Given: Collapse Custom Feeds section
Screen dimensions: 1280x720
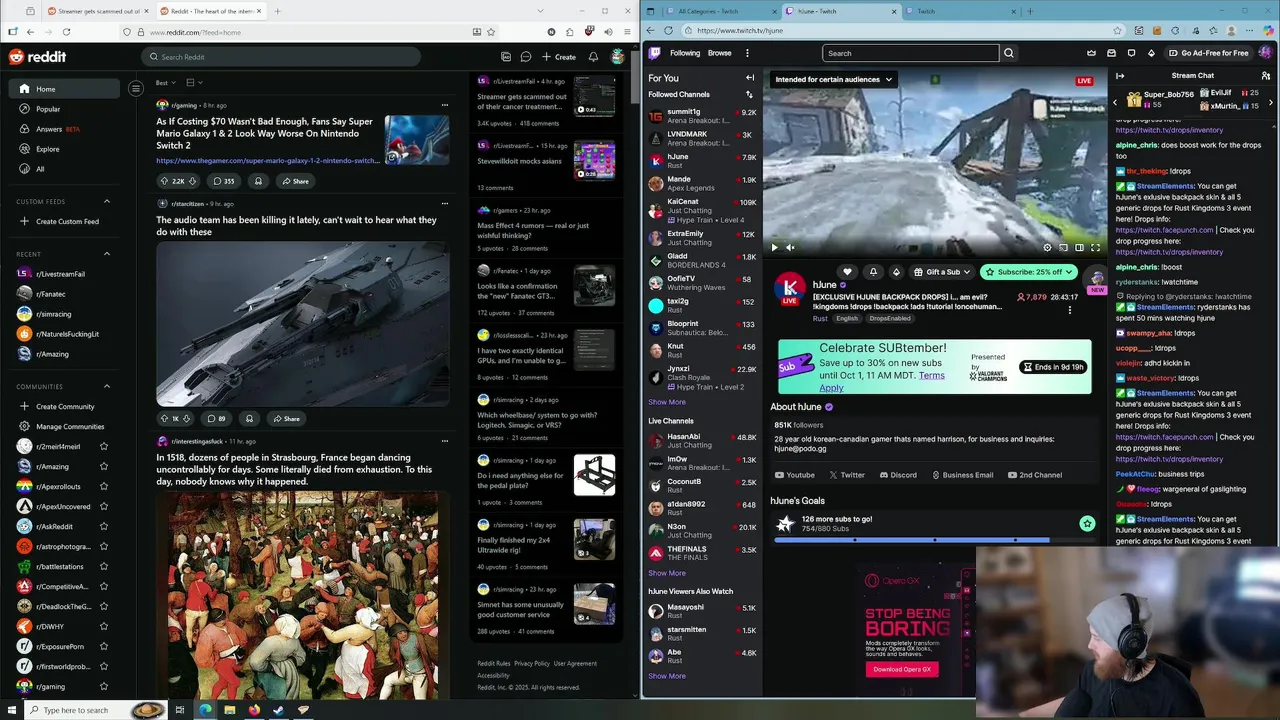Looking at the screenshot, I should (x=107, y=201).
